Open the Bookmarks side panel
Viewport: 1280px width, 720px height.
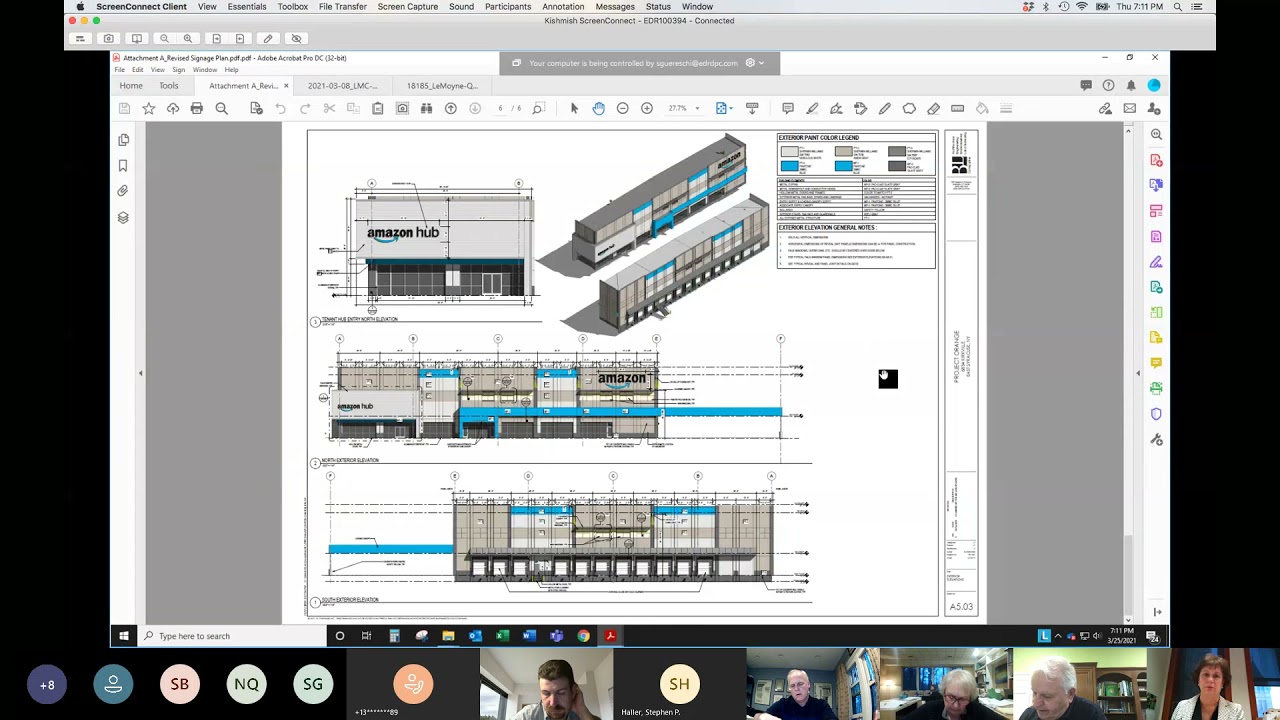123,166
